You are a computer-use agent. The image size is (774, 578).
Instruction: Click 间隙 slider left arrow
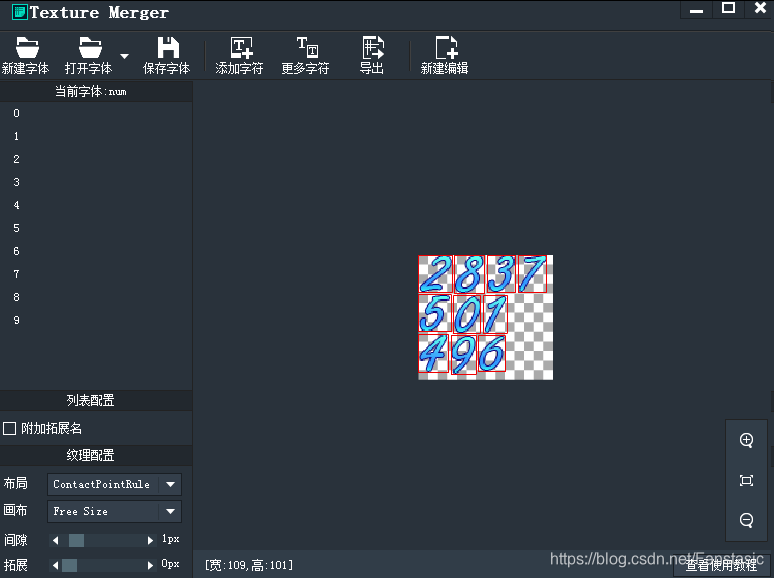pyautogui.click(x=55, y=540)
